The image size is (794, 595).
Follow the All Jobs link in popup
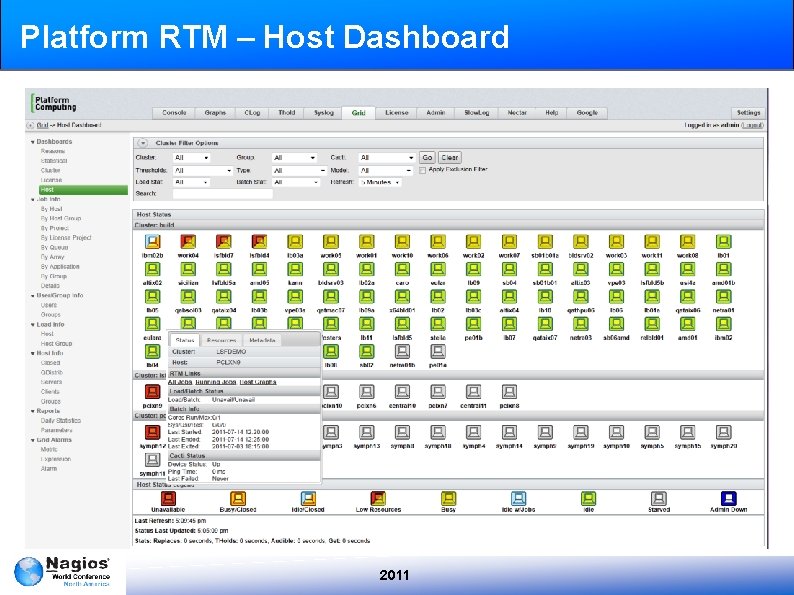coord(180,382)
